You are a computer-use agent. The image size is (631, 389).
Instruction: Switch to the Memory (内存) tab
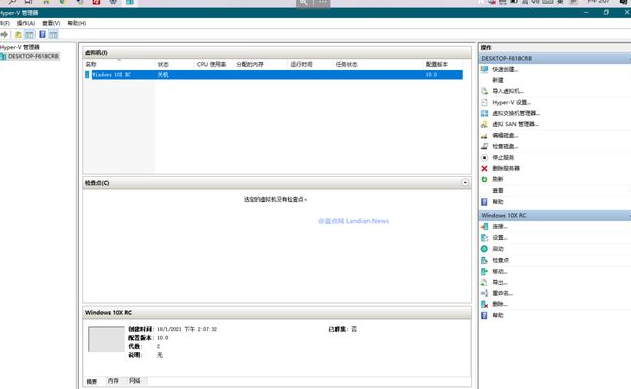click(x=113, y=381)
